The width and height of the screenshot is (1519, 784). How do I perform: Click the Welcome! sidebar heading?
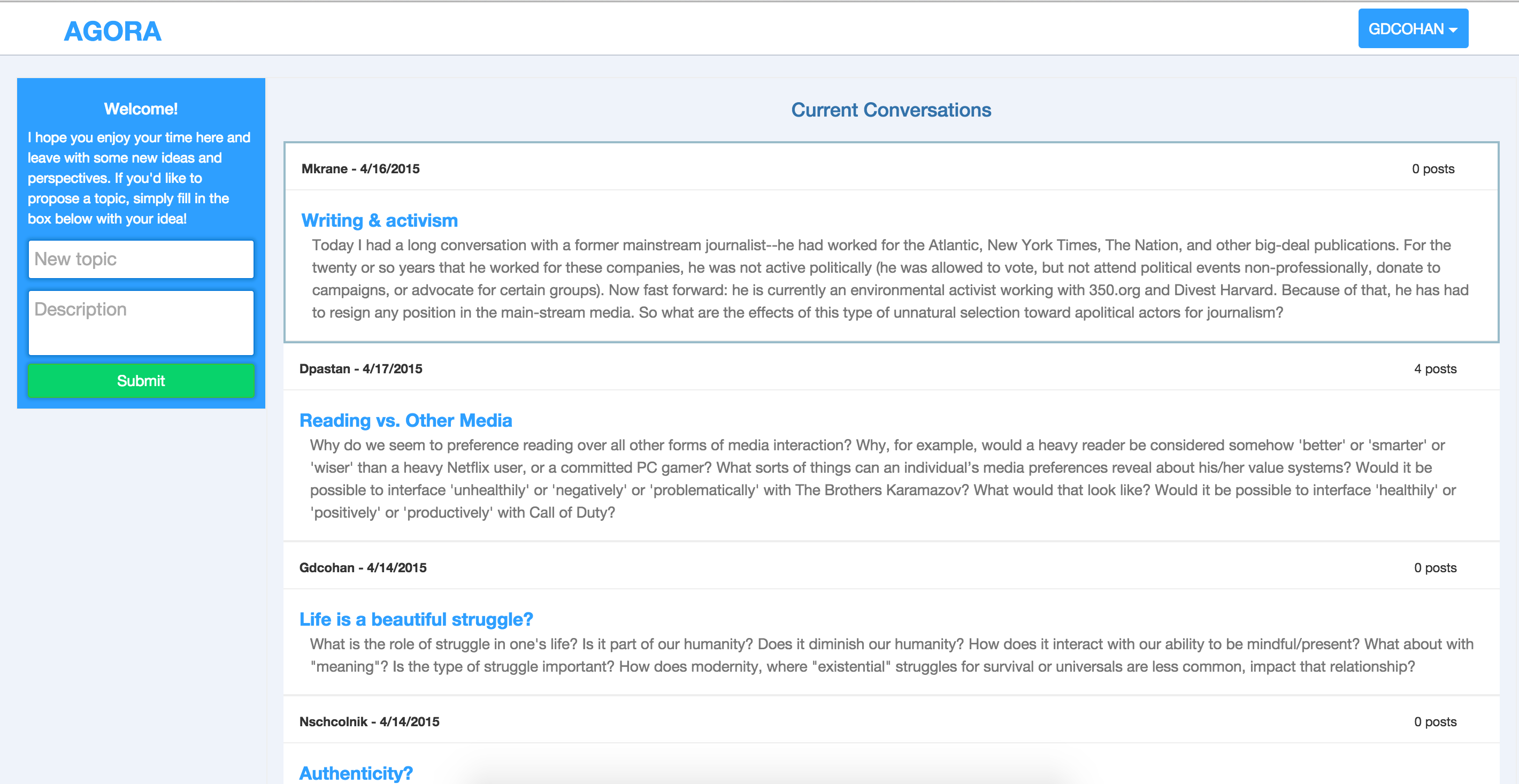tap(140, 109)
